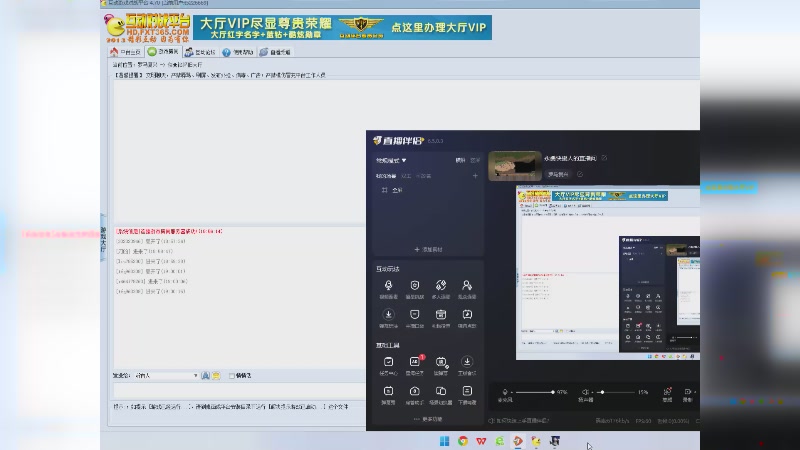Image resolution: width=800 pixels, height=450 pixels.
Task: Click the 直播伴侣 icon on the taskbar
Action: pos(518,441)
